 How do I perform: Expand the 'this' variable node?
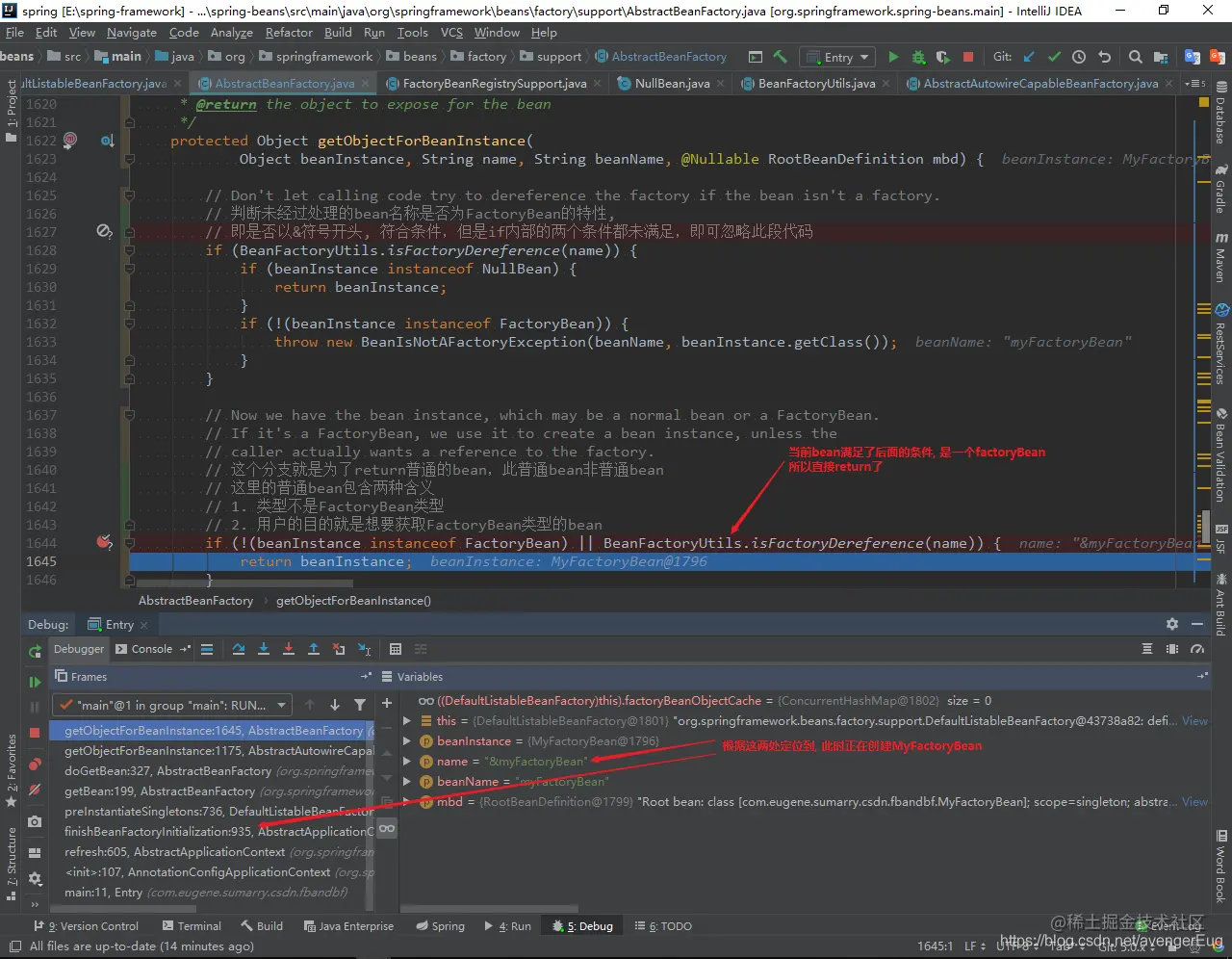(407, 721)
